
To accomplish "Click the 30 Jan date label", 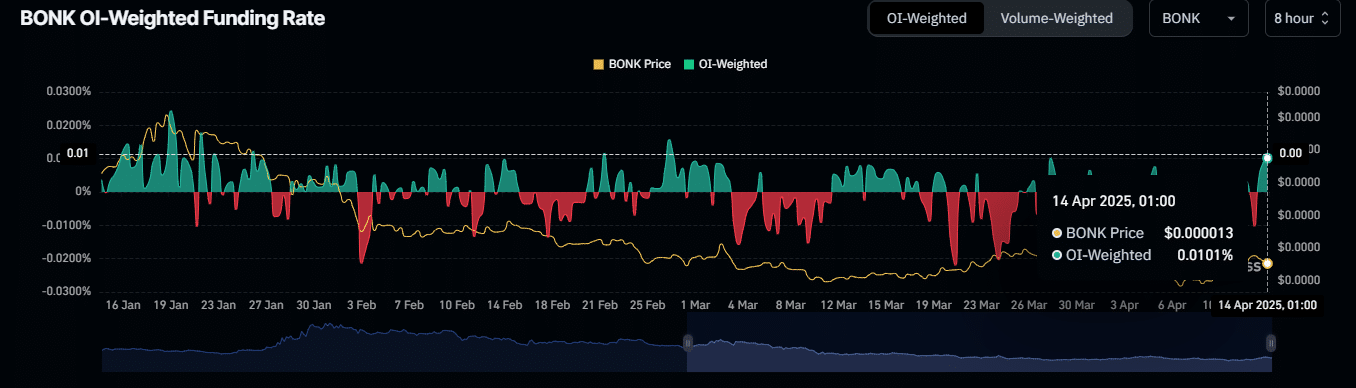I will click(x=314, y=305).
